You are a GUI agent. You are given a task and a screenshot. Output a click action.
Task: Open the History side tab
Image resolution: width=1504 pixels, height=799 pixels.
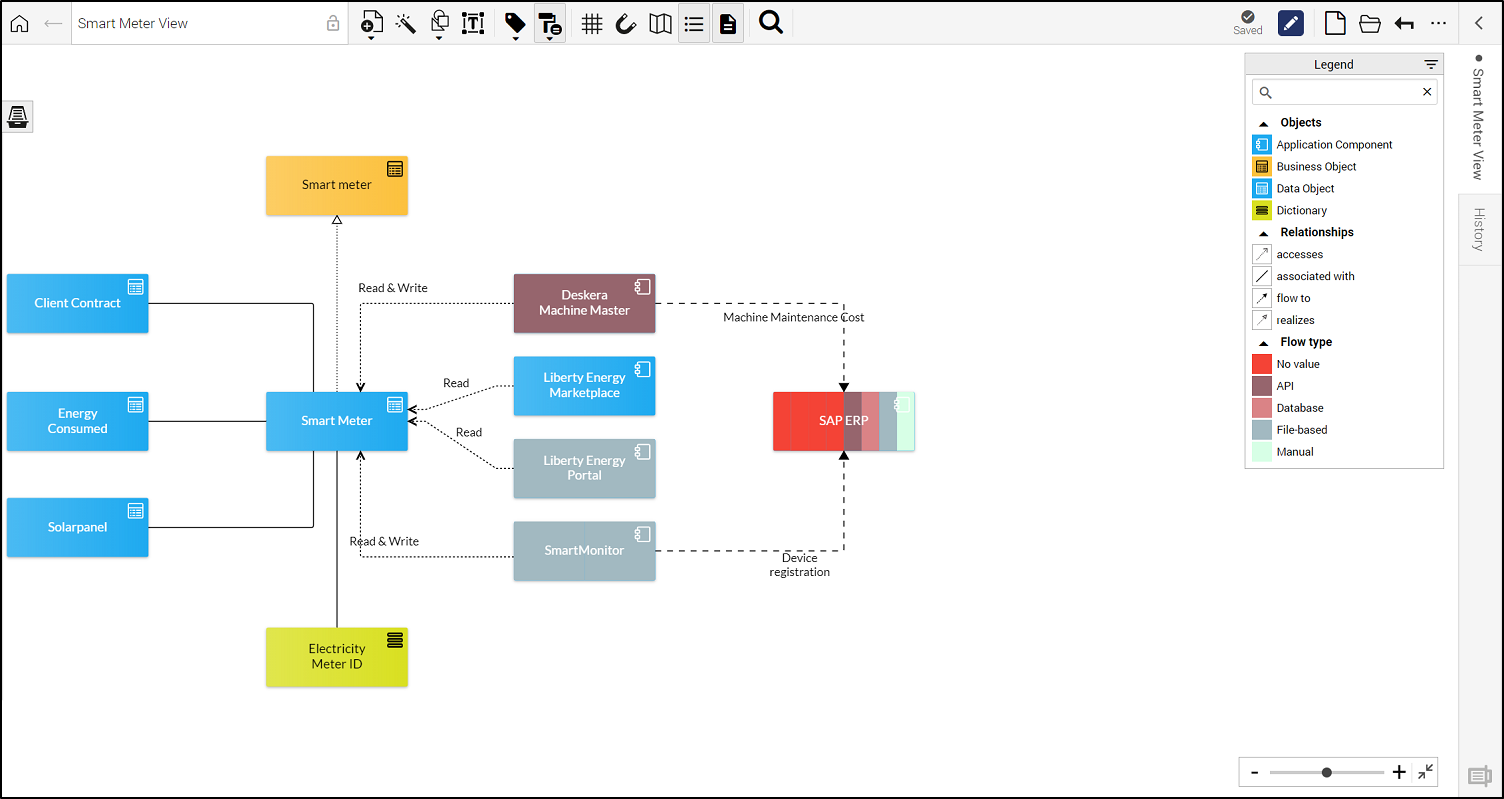click(x=1478, y=229)
